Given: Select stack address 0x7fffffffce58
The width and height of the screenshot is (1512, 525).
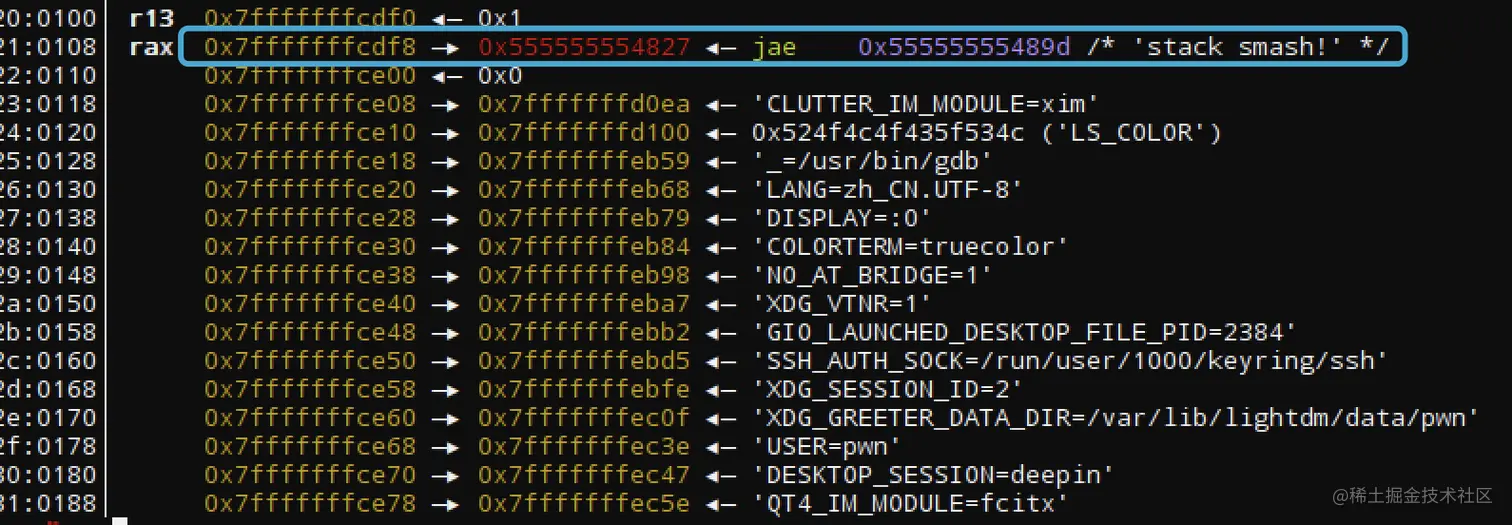Looking at the screenshot, I should click(310, 389).
